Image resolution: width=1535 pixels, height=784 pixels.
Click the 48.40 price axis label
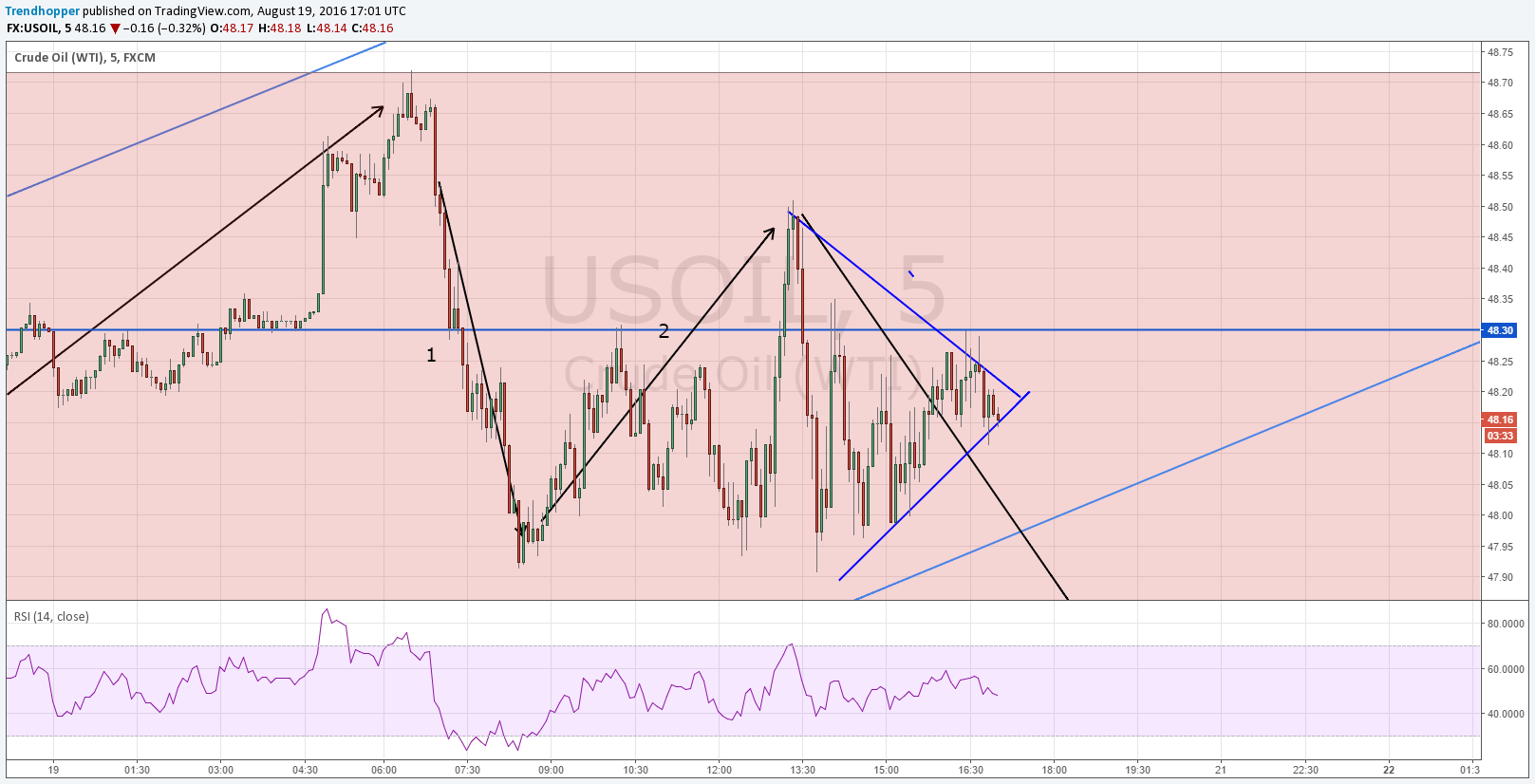point(1500,269)
